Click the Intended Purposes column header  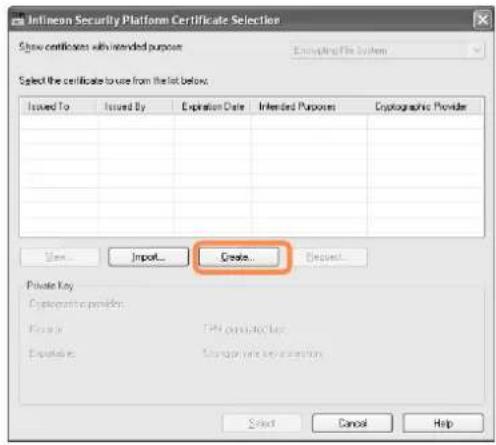(x=309, y=106)
